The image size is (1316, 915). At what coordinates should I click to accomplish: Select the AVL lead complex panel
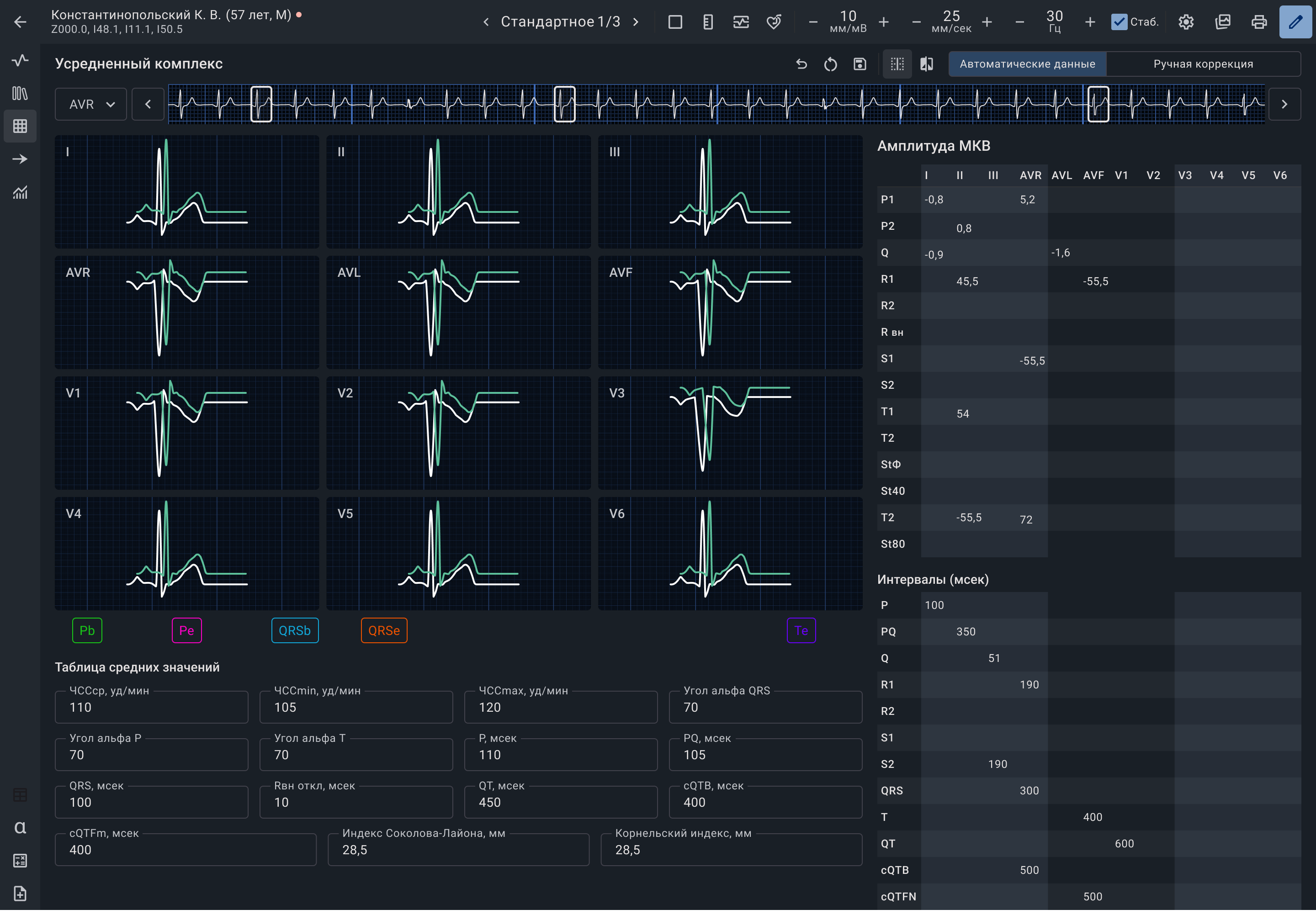[458, 312]
